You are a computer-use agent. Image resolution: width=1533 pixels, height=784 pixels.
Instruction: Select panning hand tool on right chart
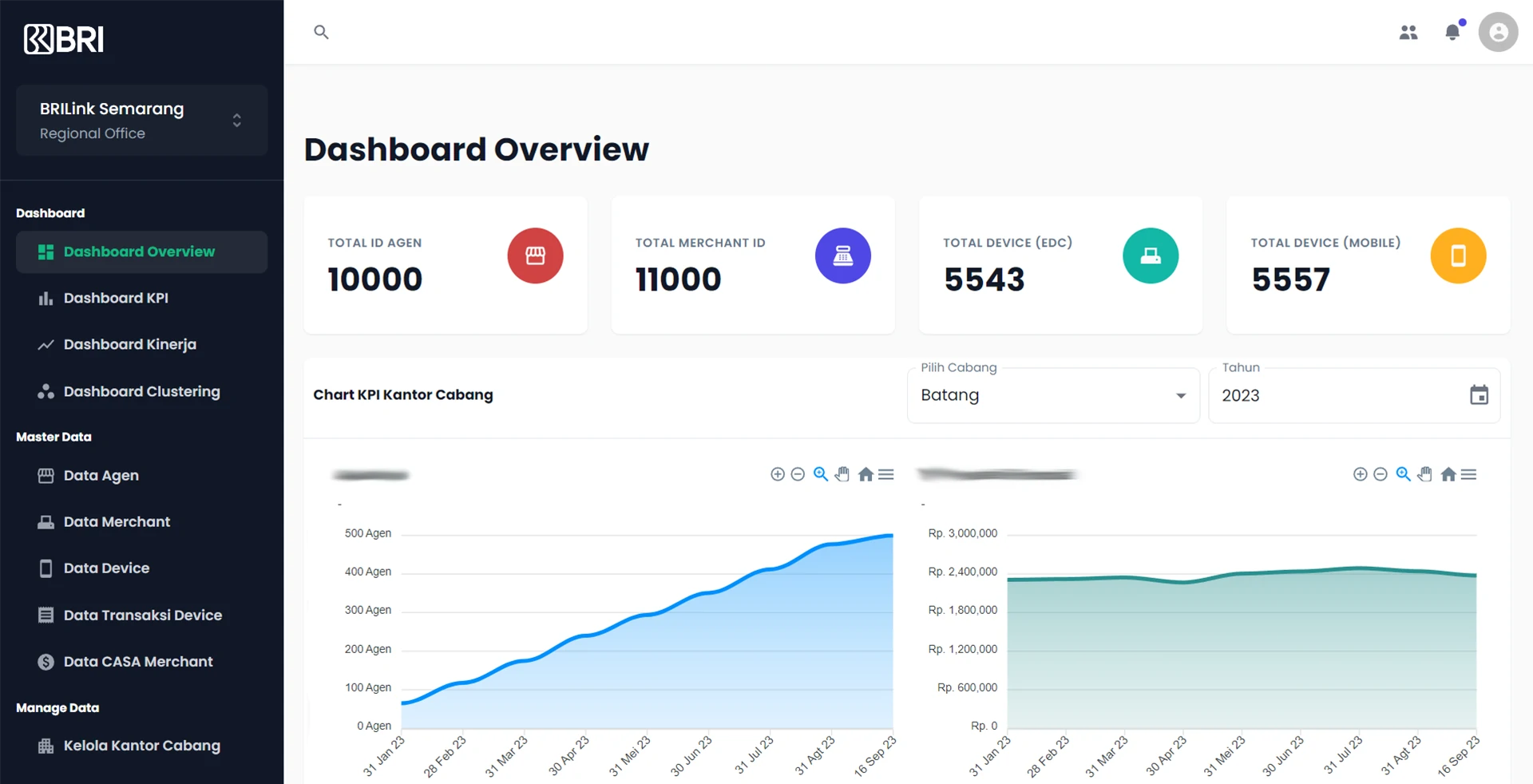click(x=1425, y=474)
